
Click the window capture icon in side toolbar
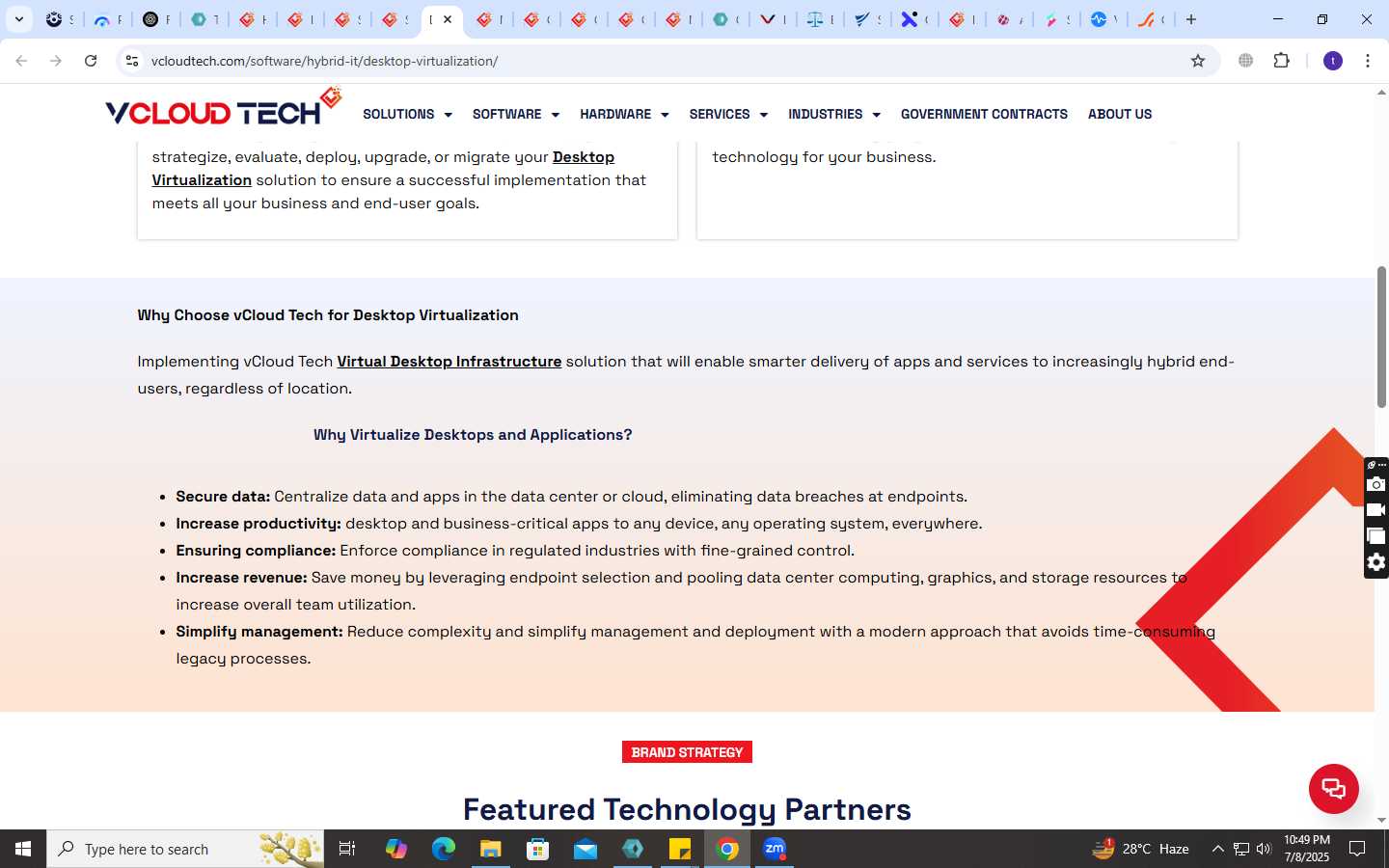pyautogui.click(x=1376, y=536)
